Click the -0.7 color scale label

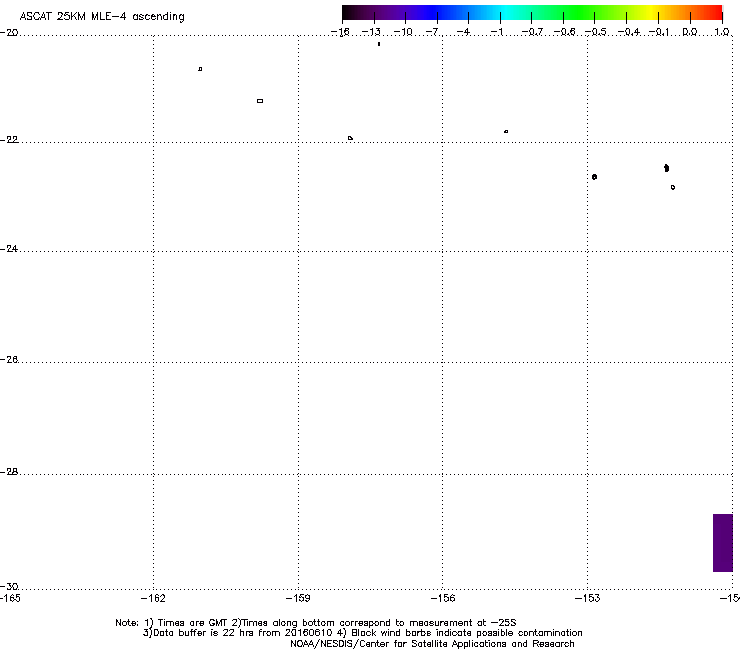click(532, 32)
